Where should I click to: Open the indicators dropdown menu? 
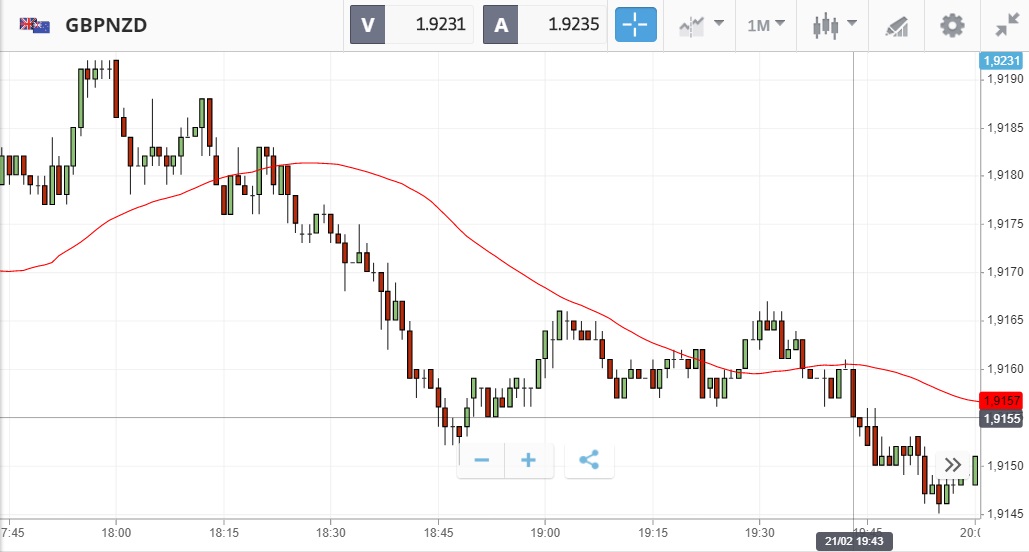tap(701, 25)
